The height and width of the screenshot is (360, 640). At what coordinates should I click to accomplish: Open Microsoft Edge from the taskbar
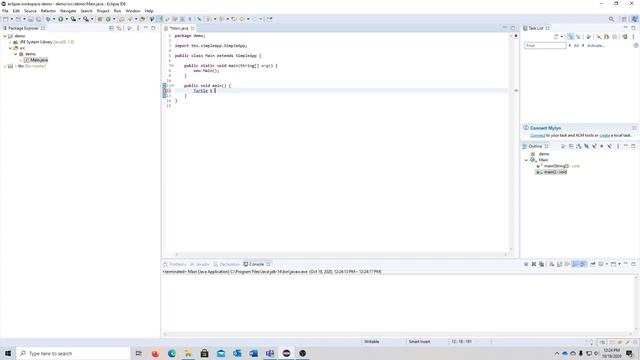pyautogui.click(x=172, y=353)
